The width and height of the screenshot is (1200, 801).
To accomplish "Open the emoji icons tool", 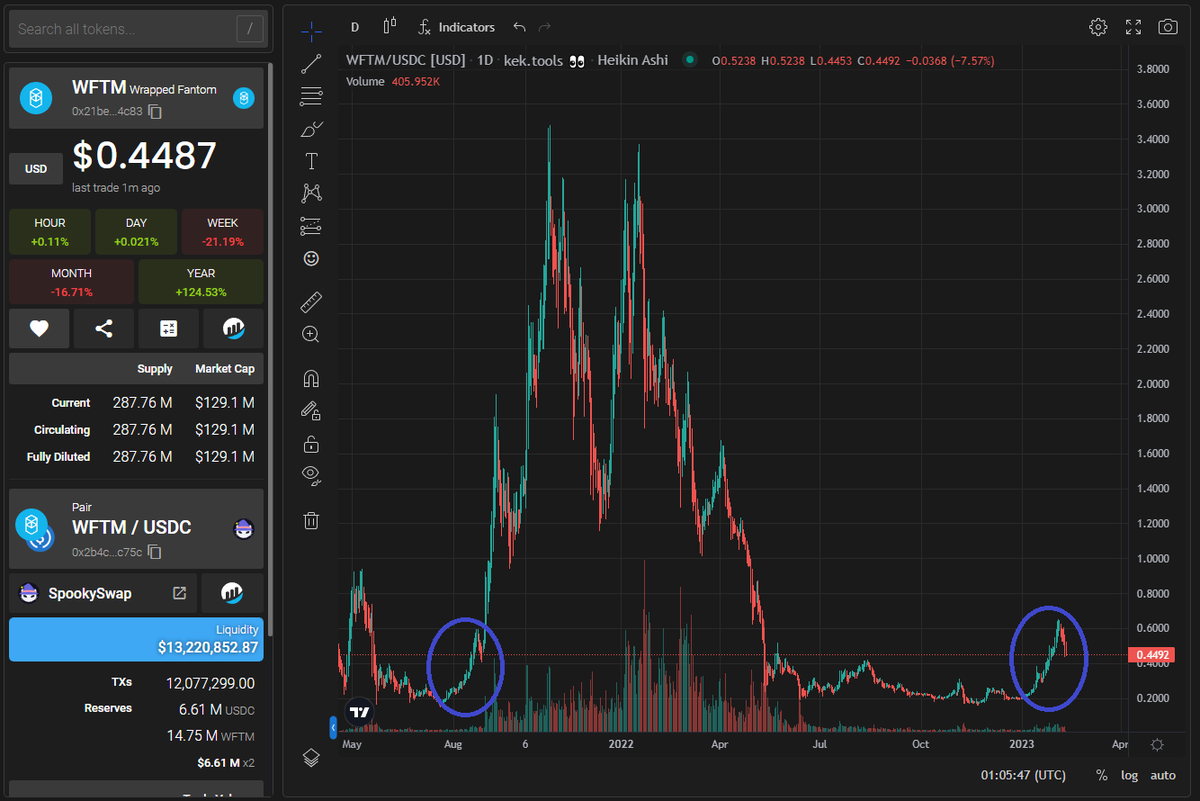I will [311, 258].
